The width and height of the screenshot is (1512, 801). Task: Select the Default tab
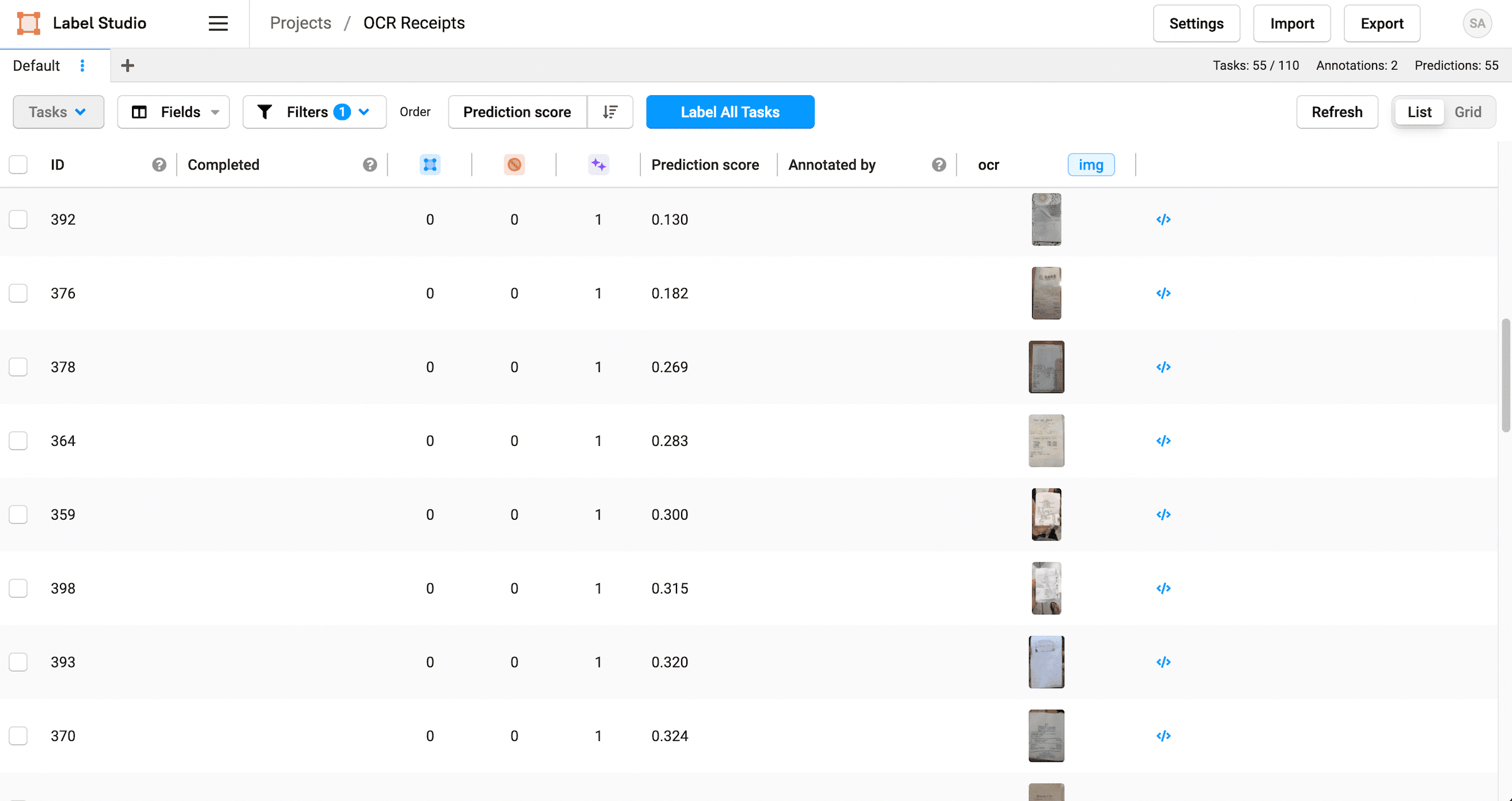coord(36,65)
